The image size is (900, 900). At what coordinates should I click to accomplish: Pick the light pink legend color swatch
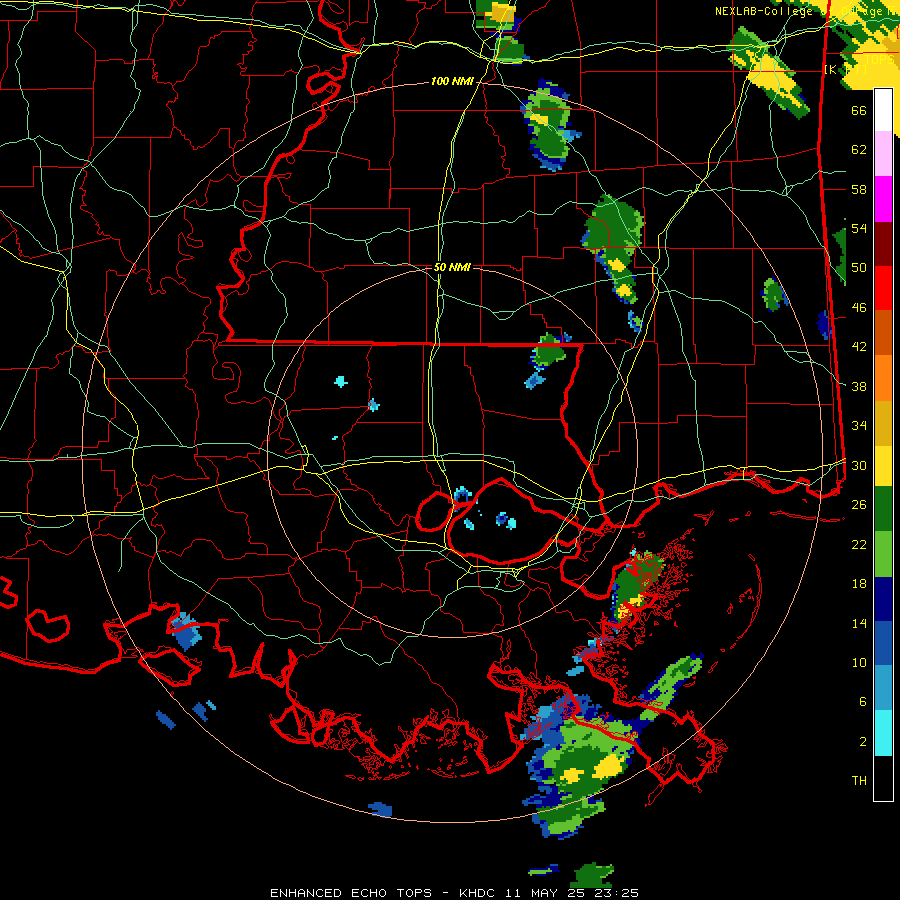[x=883, y=154]
